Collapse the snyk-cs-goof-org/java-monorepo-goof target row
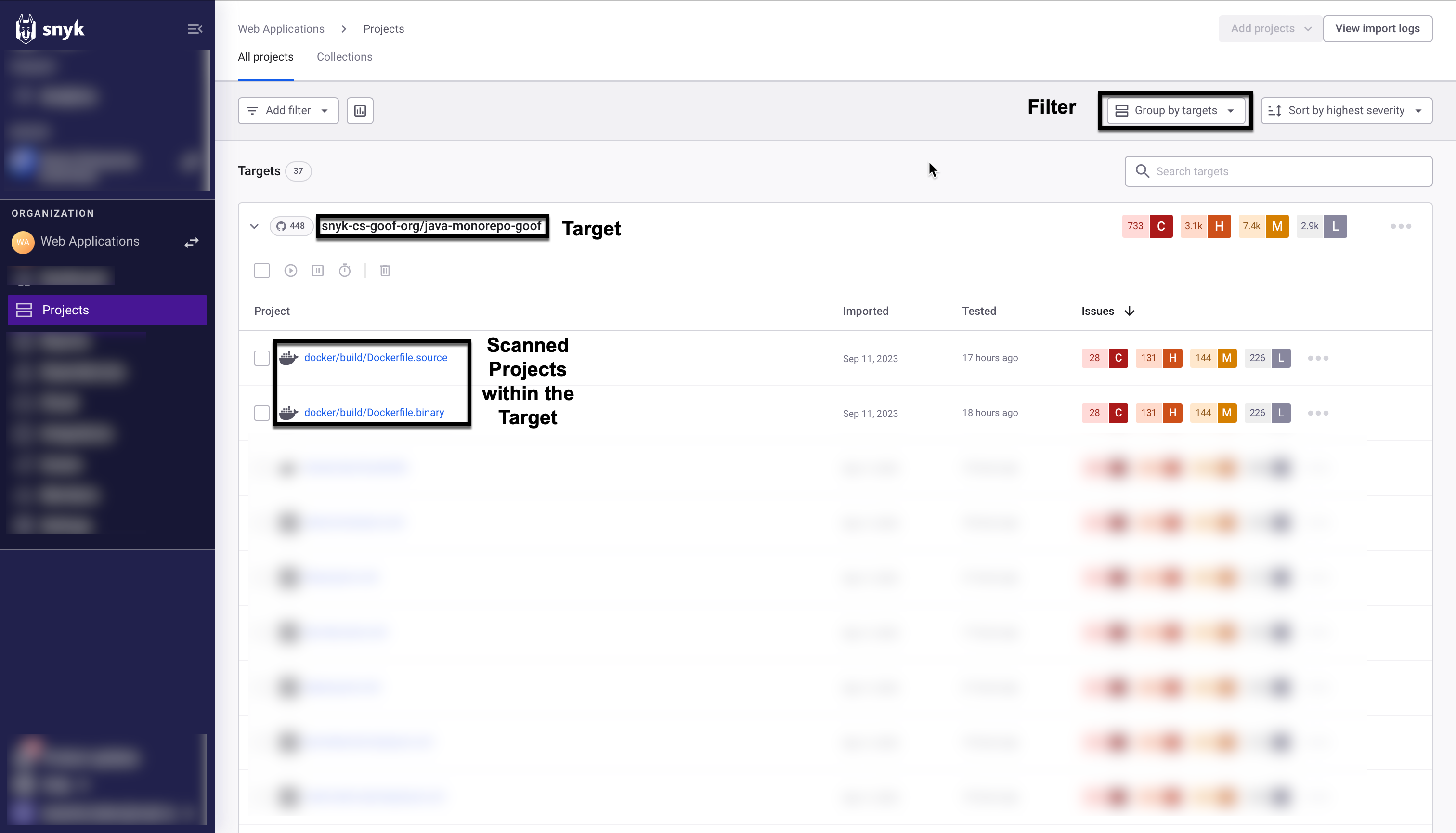 (254, 226)
